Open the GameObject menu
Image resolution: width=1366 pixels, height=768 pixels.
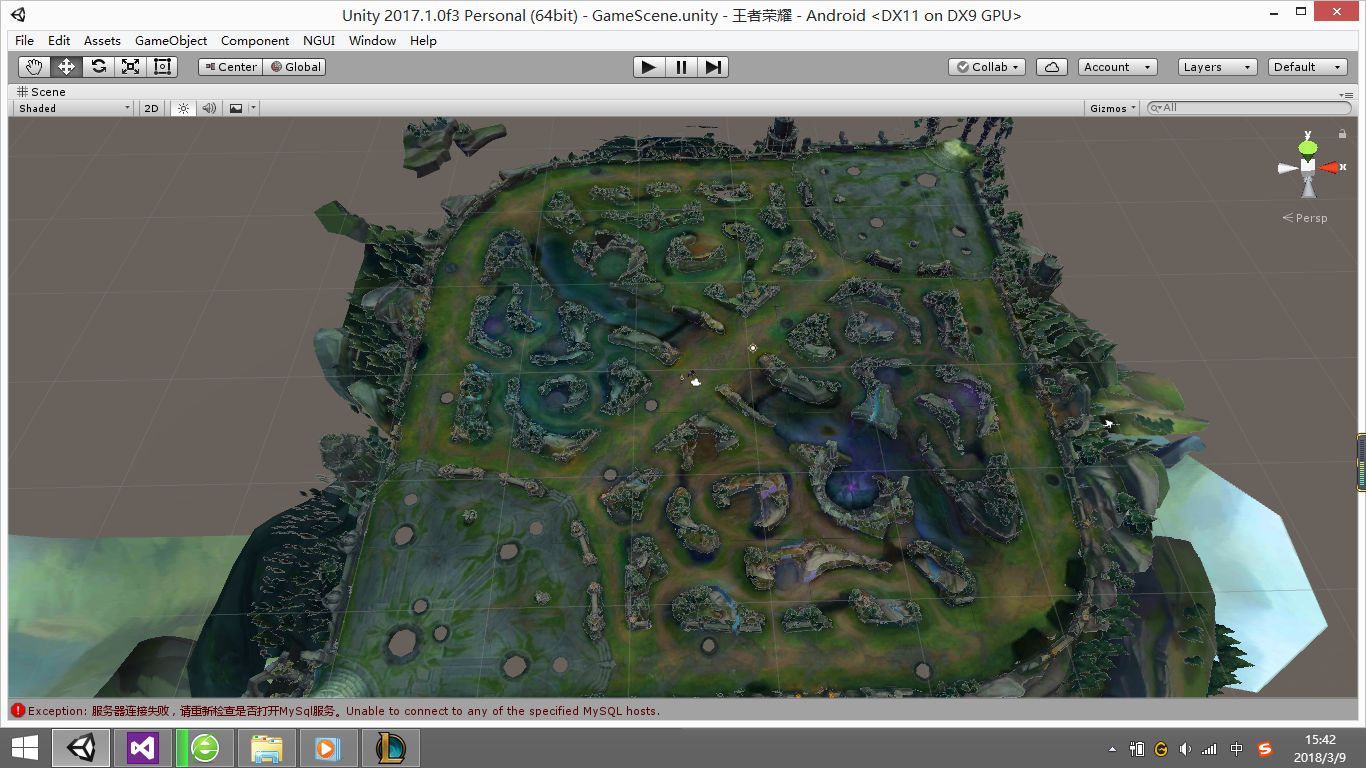[171, 41]
